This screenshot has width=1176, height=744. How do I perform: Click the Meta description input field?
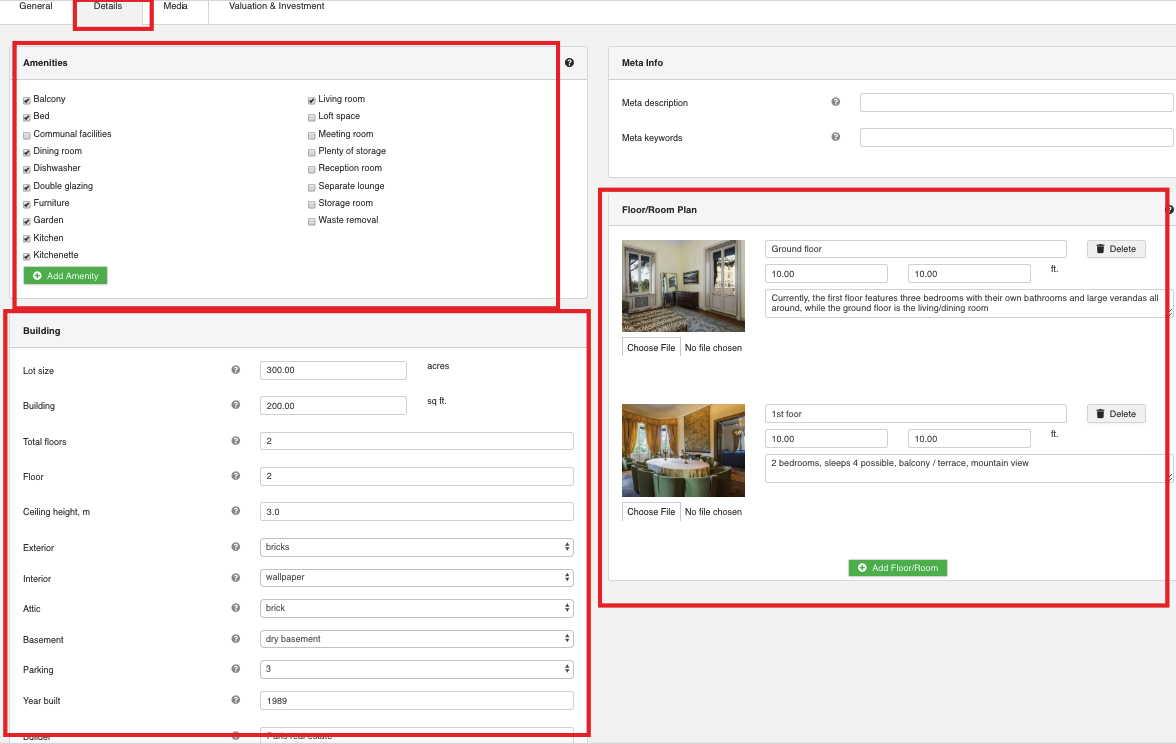pos(1016,103)
